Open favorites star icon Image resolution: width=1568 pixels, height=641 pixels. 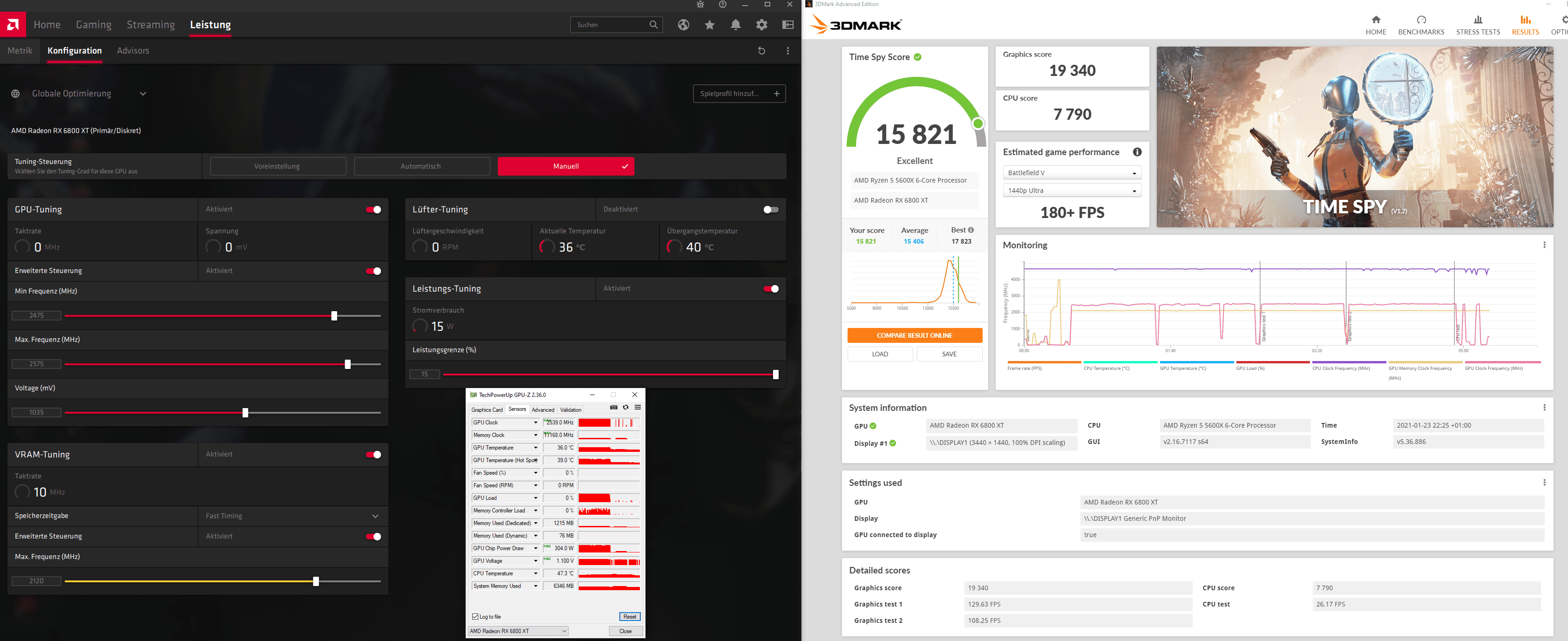[710, 25]
